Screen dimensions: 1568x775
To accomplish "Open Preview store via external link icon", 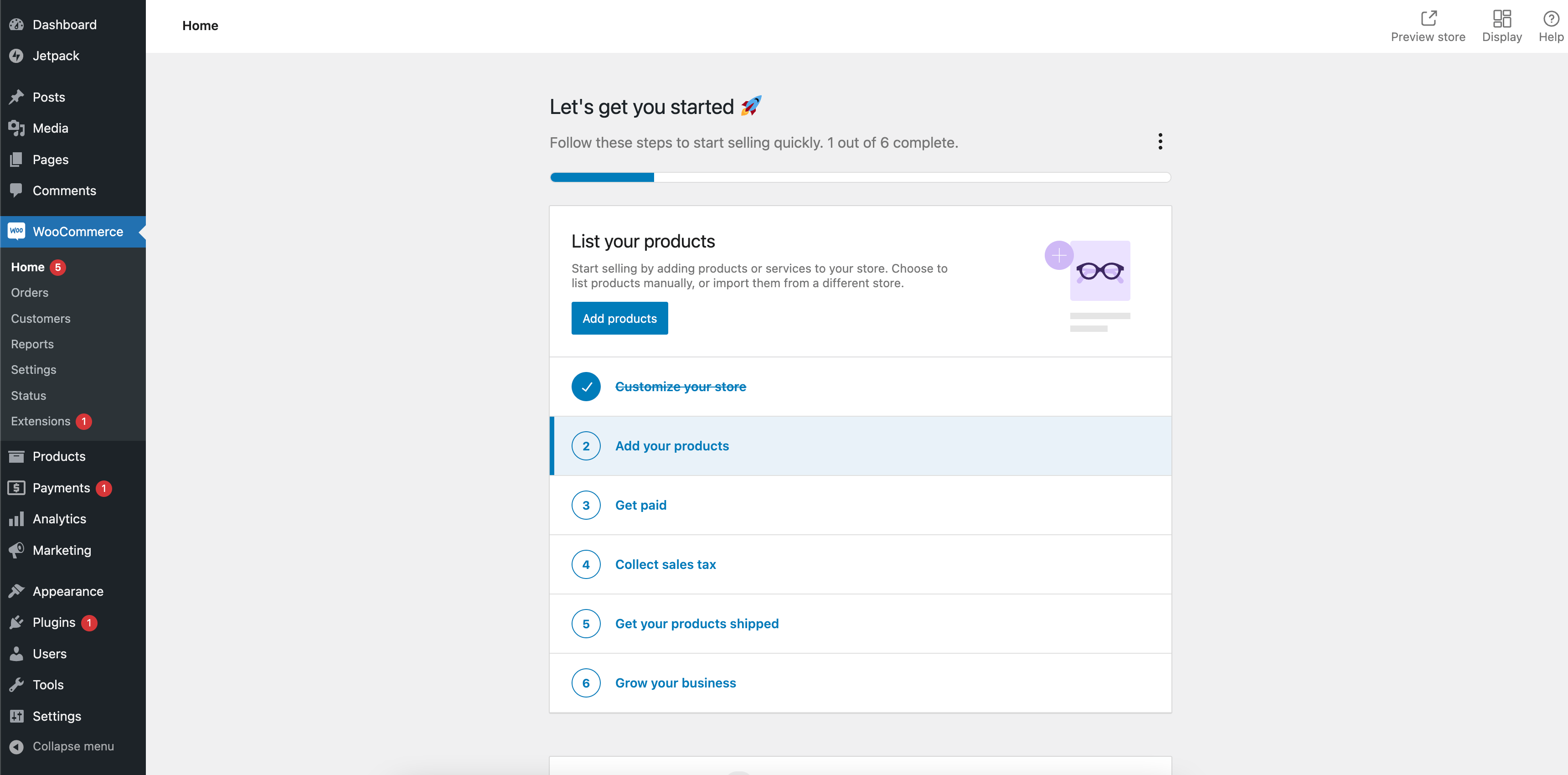I will coord(1428,18).
